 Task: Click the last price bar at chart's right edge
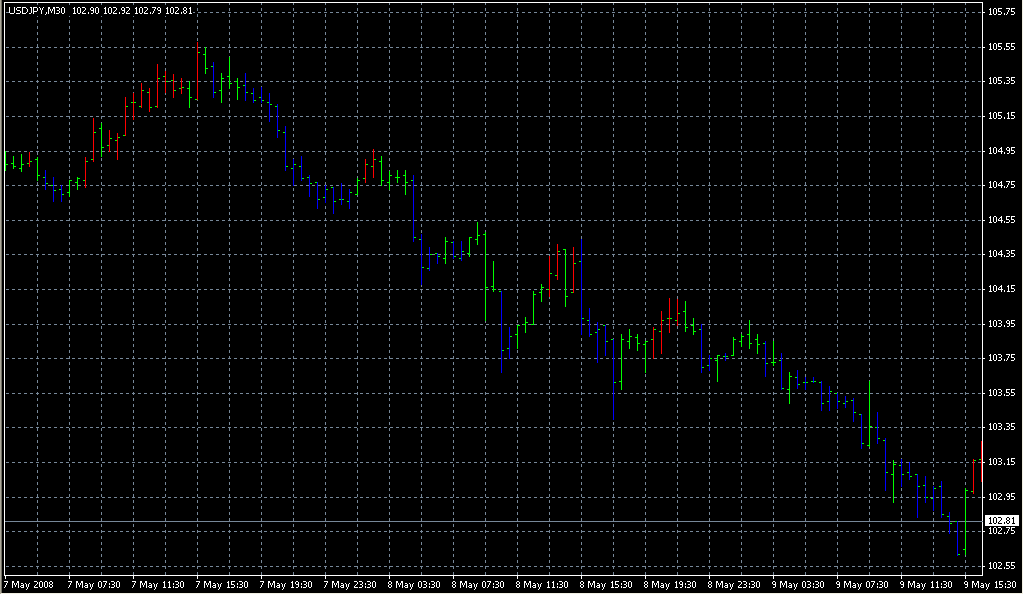tap(973, 475)
